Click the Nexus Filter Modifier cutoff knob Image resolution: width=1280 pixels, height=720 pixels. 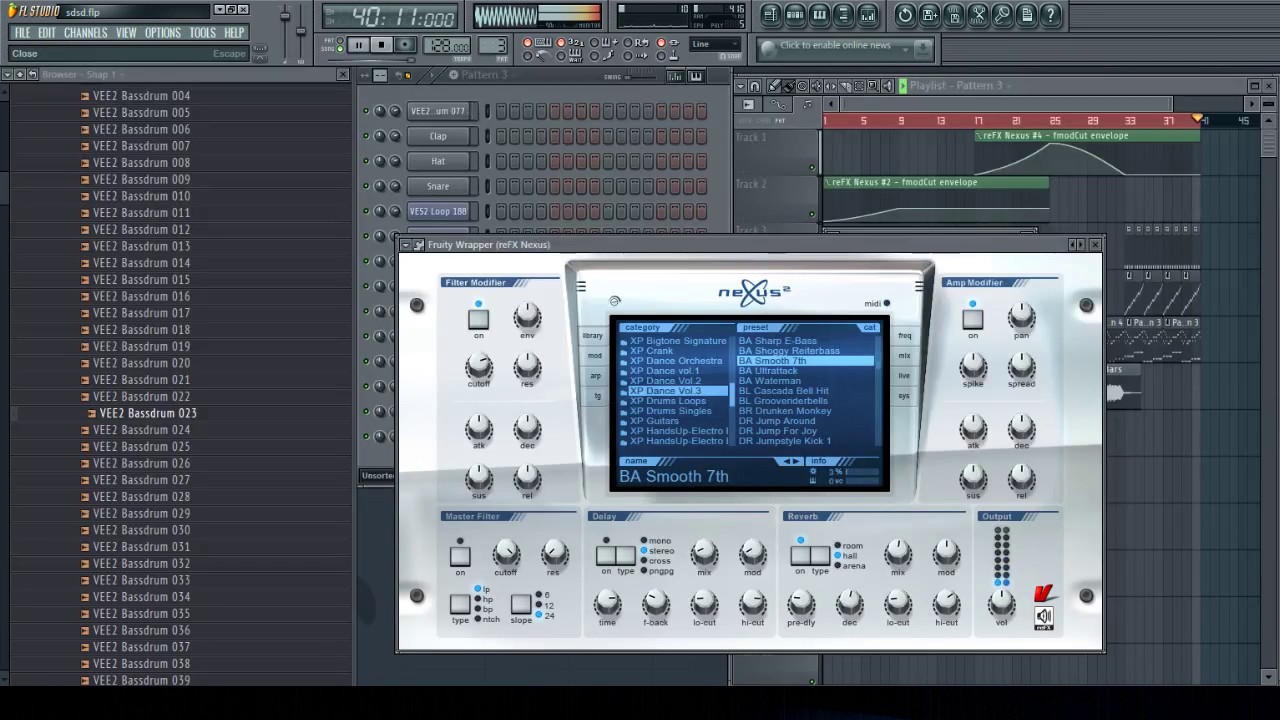[x=479, y=366]
